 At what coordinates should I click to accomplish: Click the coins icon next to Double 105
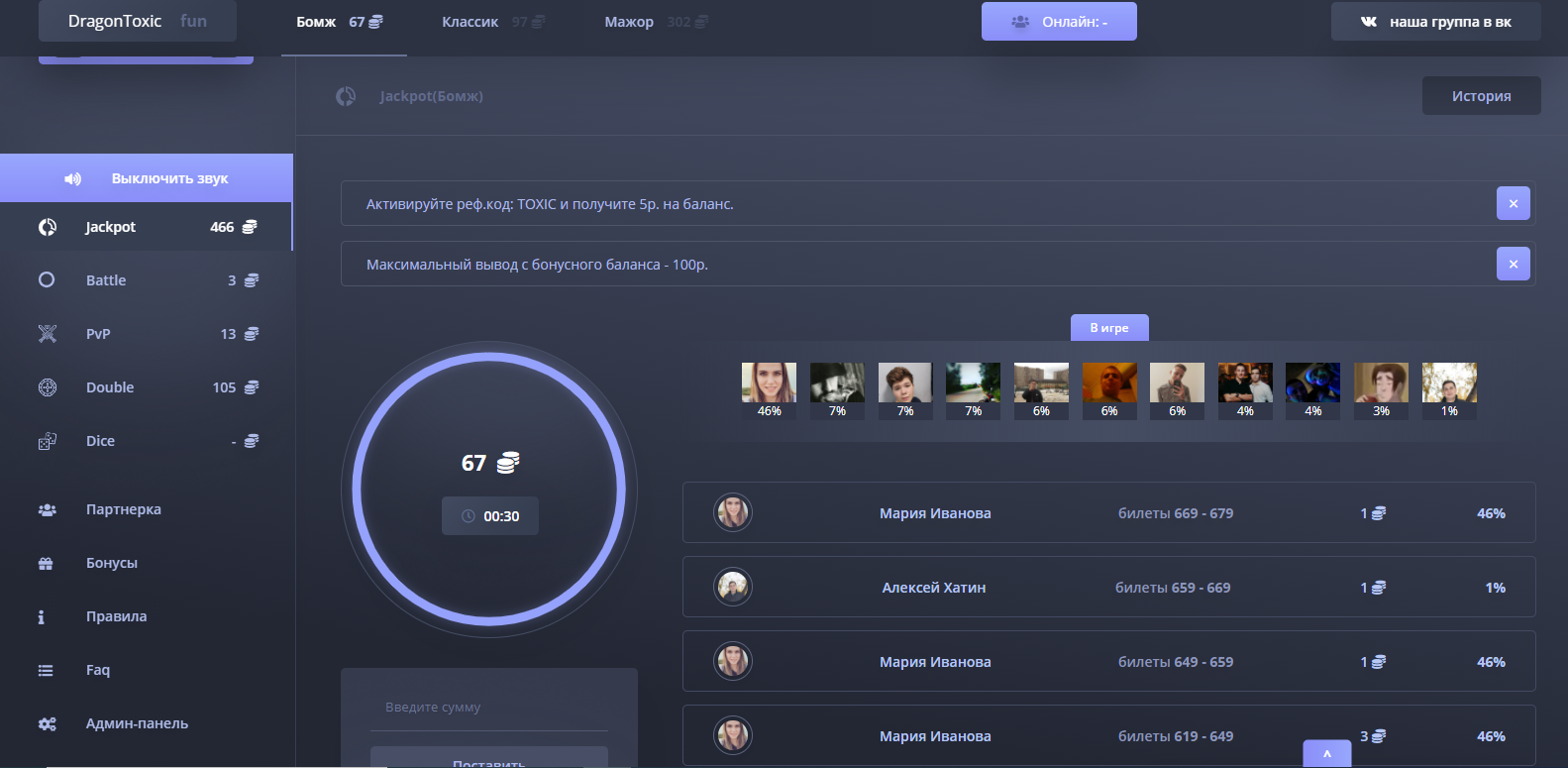click(x=252, y=387)
